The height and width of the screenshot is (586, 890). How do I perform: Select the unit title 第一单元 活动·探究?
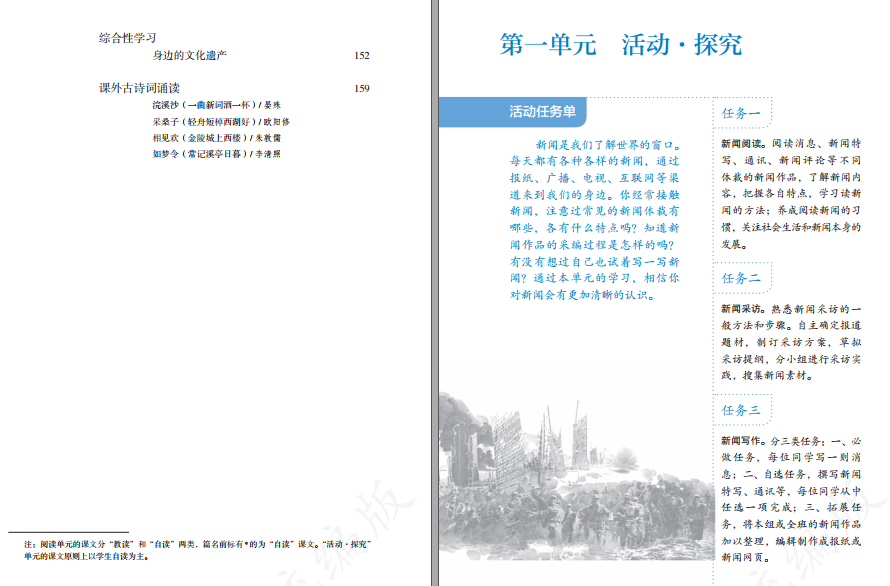coord(620,44)
